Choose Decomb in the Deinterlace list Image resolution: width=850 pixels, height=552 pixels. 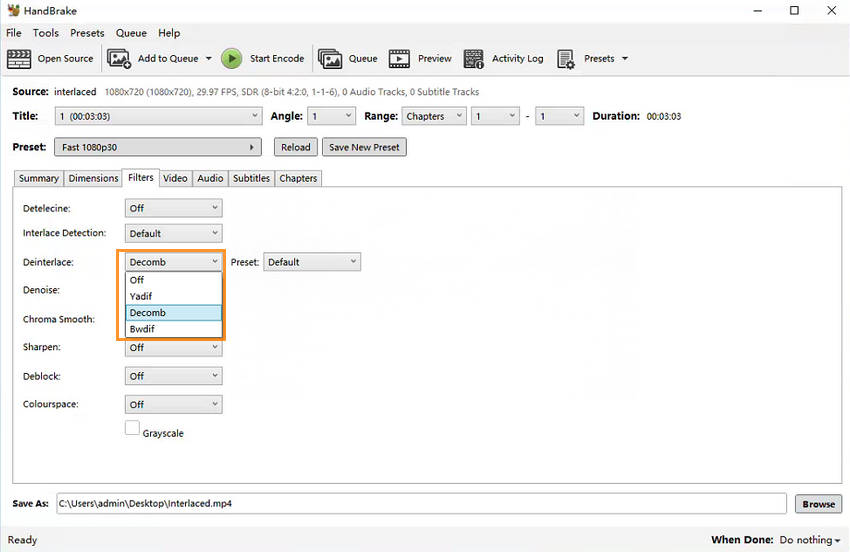pos(173,312)
